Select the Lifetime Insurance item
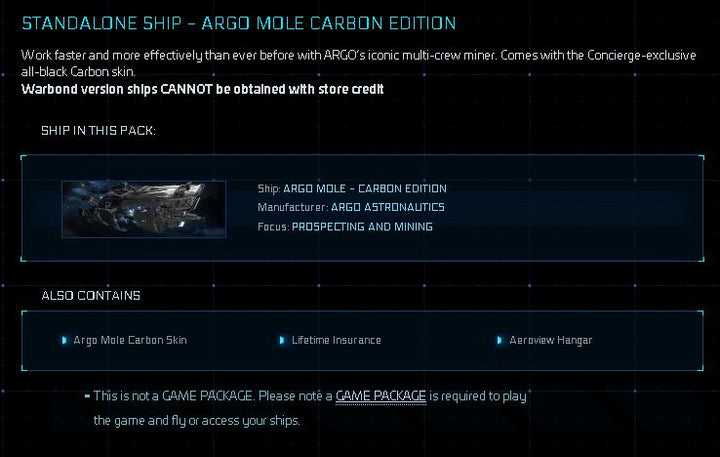 click(336, 340)
